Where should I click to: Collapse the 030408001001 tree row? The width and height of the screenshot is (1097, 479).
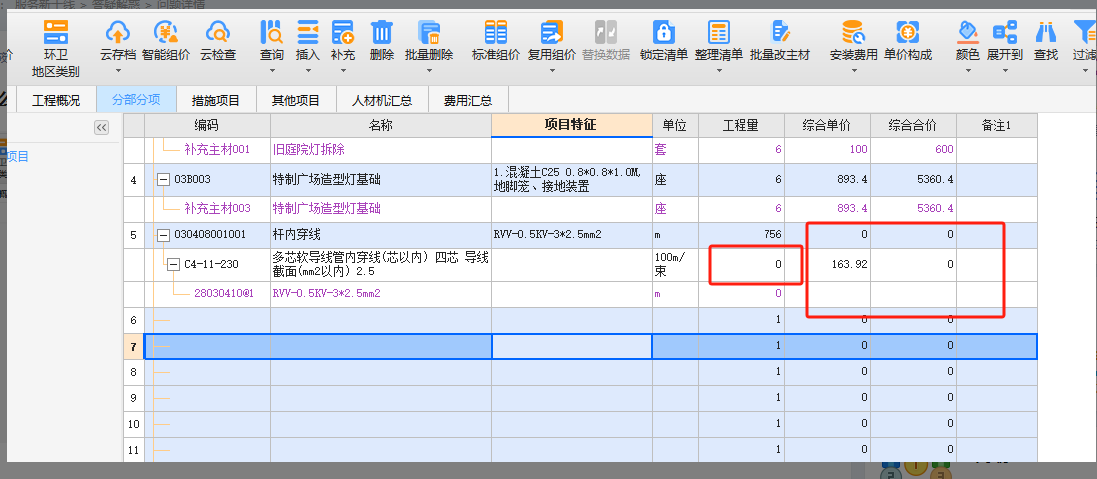(x=164, y=235)
